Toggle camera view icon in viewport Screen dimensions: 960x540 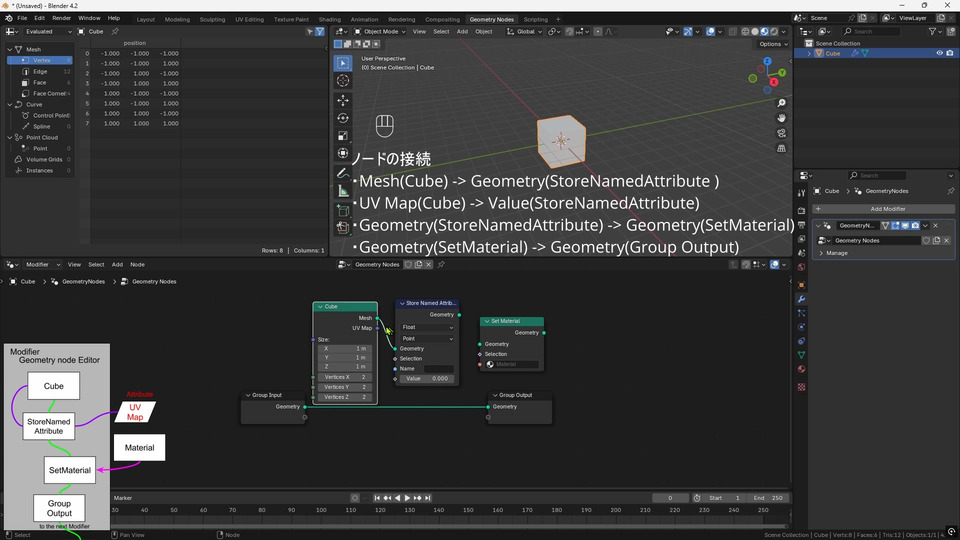(x=781, y=133)
